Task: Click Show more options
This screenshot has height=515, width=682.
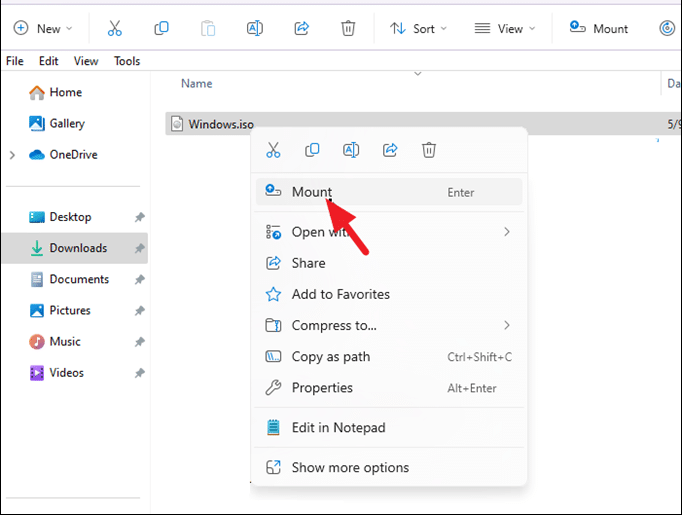Action: point(350,467)
